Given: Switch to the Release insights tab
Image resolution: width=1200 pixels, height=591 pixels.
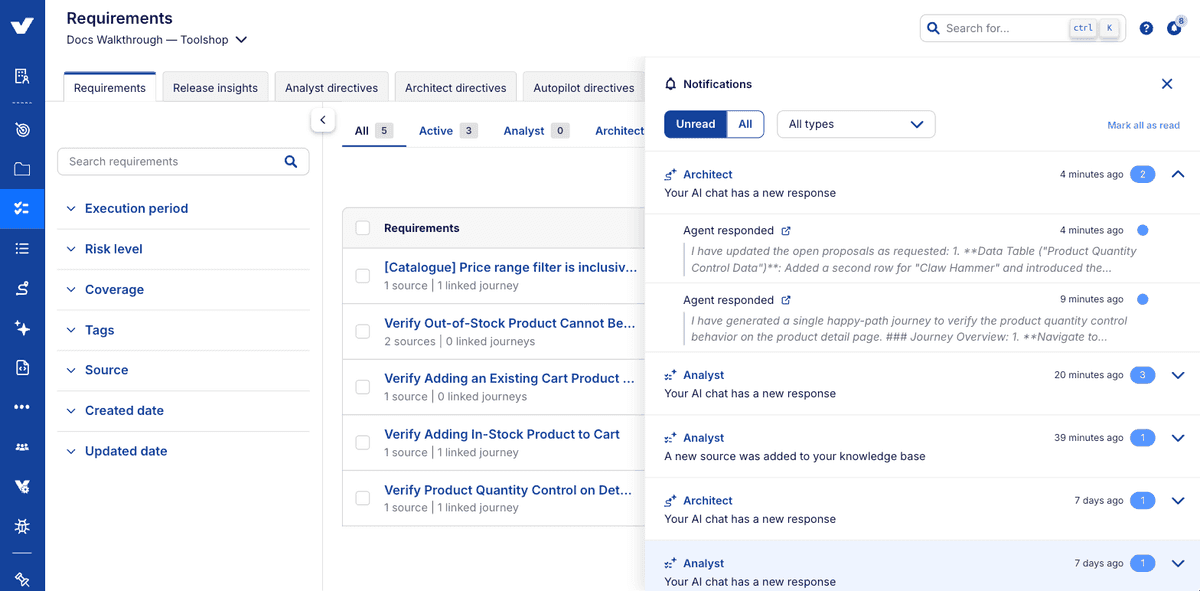Looking at the screenshot, I should (x=215, y=87).
